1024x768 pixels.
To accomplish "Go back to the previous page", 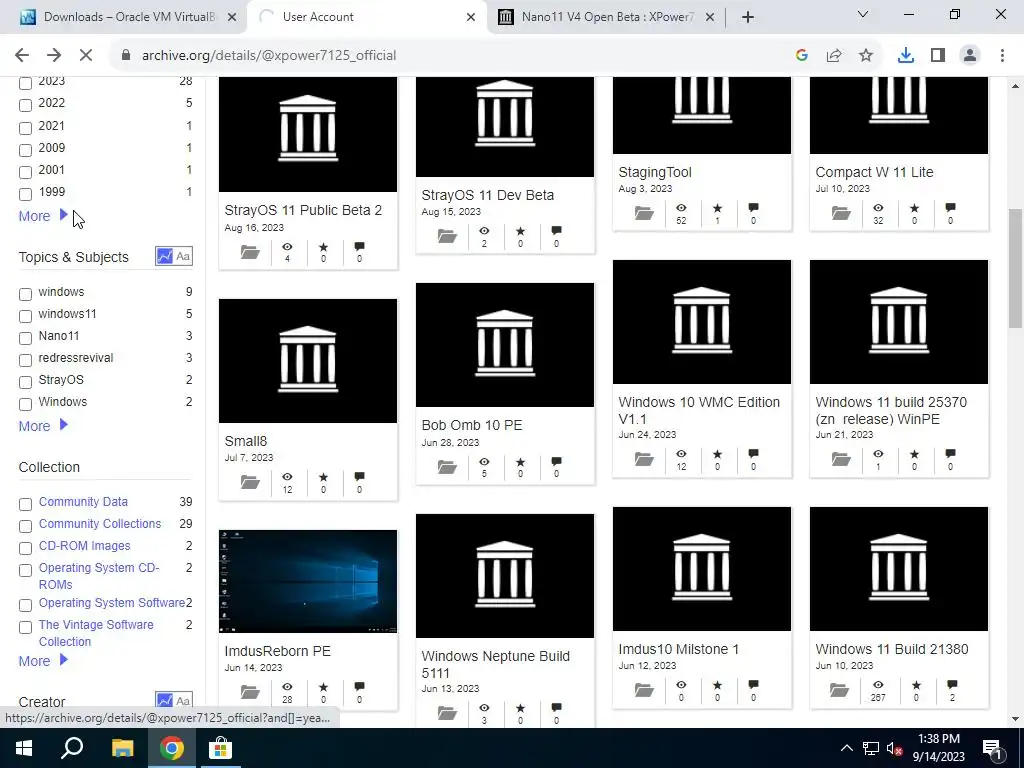I will point(22,56).
